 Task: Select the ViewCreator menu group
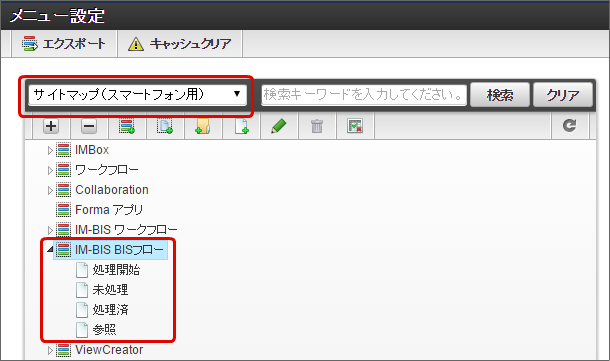[x=109, y=350]
